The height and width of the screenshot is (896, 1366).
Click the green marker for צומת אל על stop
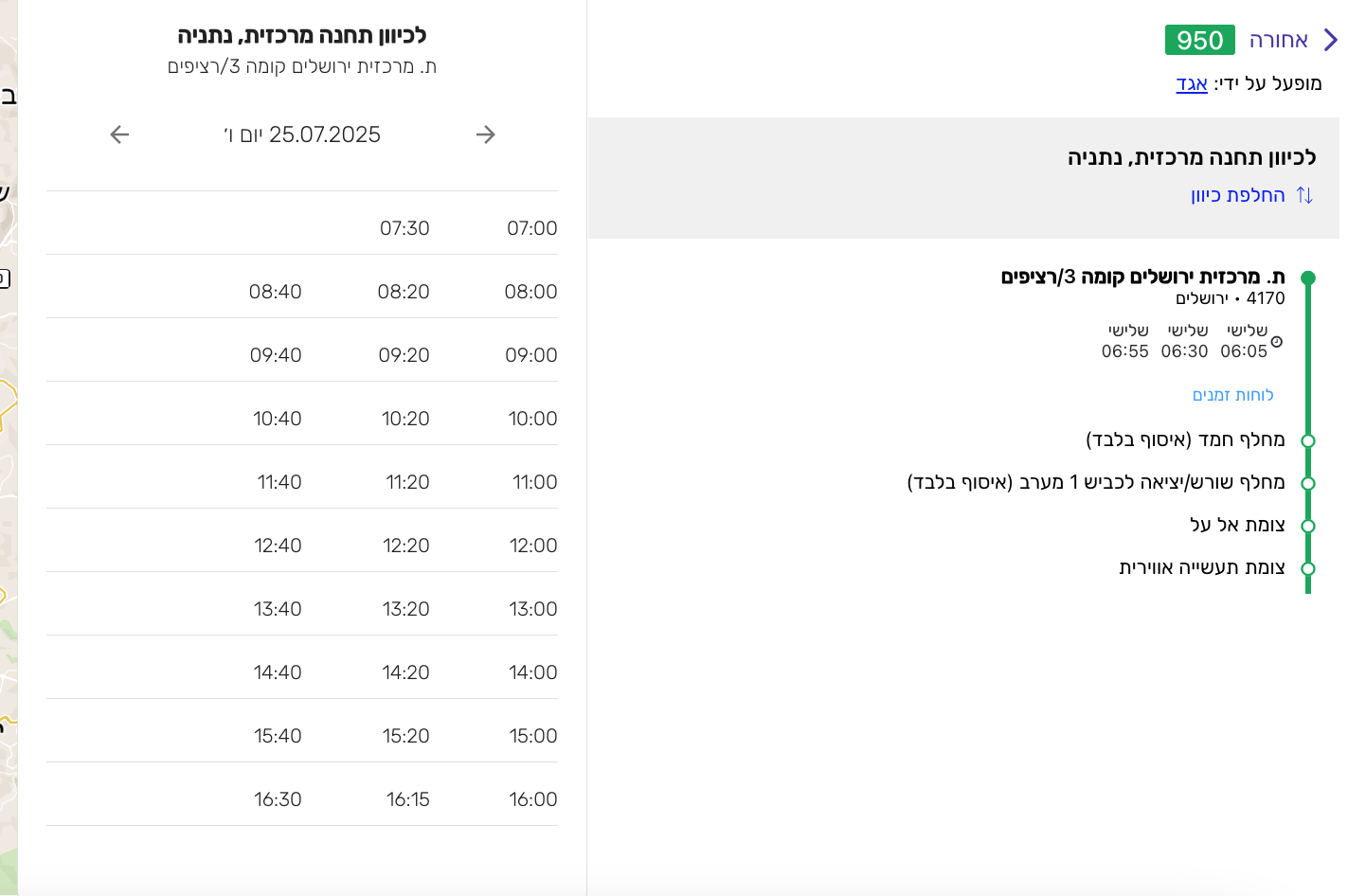[x=1308, y=525]
